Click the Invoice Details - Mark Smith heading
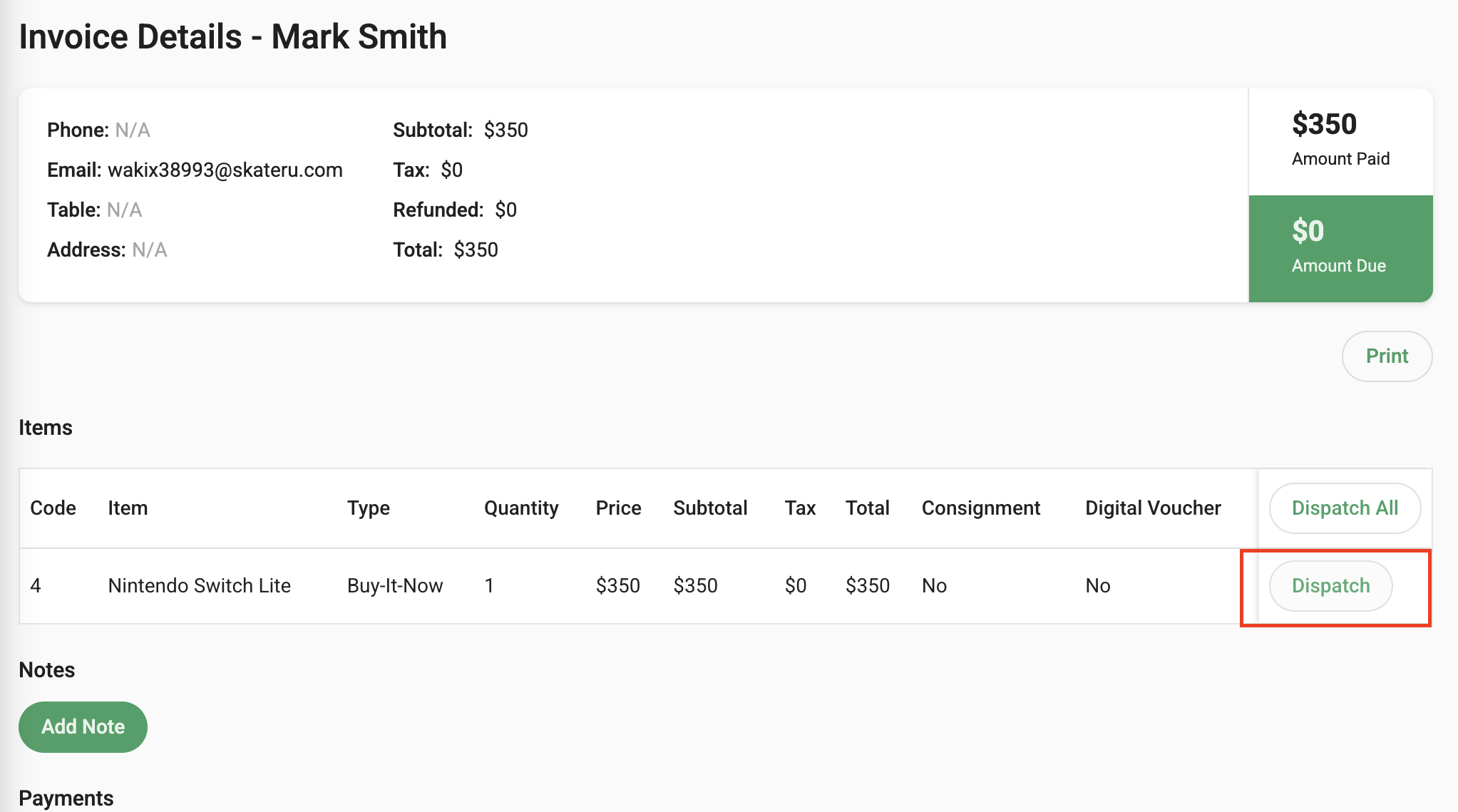Image resolution: width=1458 pixels, height=812 pixels. [x=232, y=36]
